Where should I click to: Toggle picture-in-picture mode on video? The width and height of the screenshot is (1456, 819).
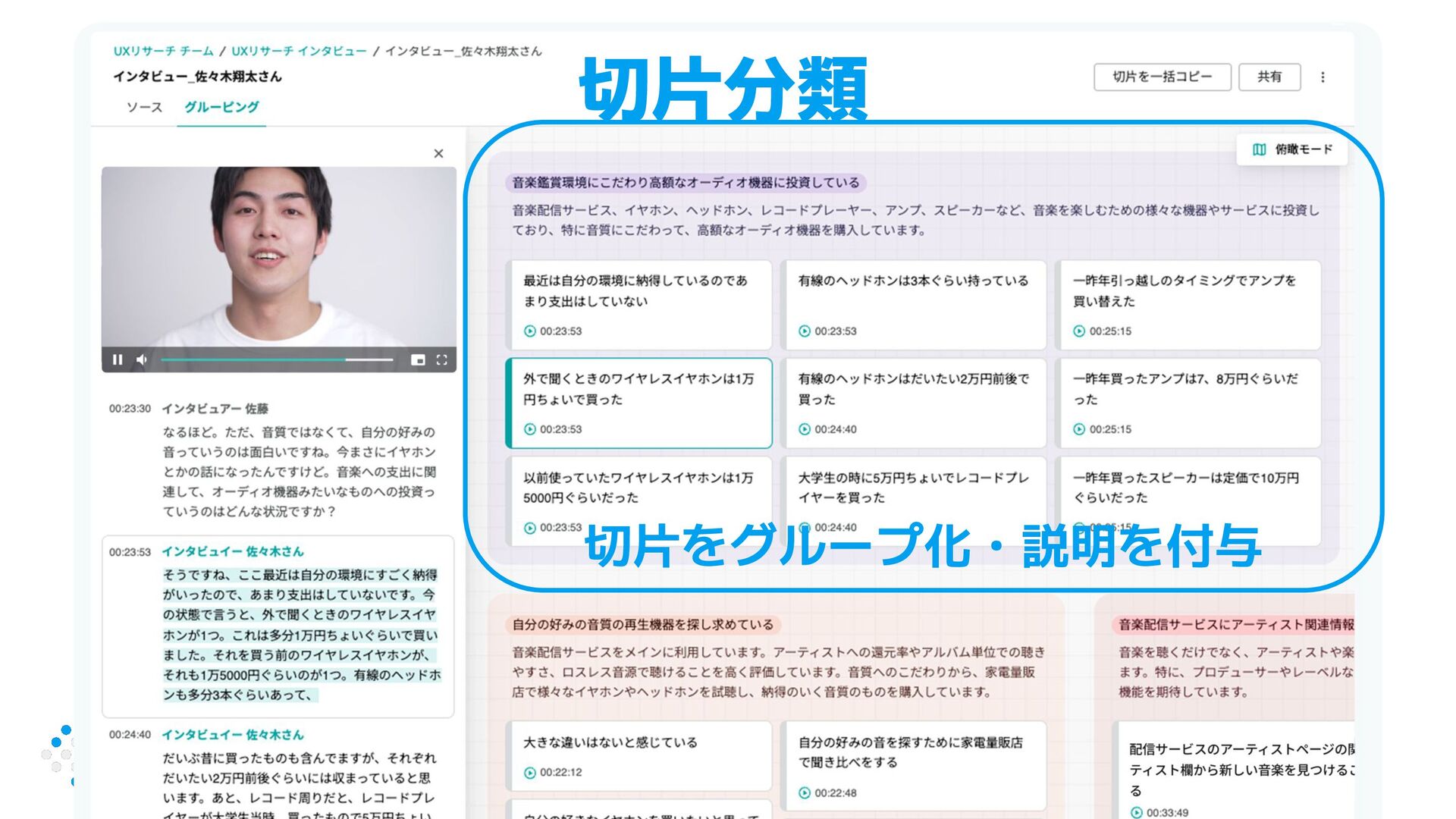(418, 360)
